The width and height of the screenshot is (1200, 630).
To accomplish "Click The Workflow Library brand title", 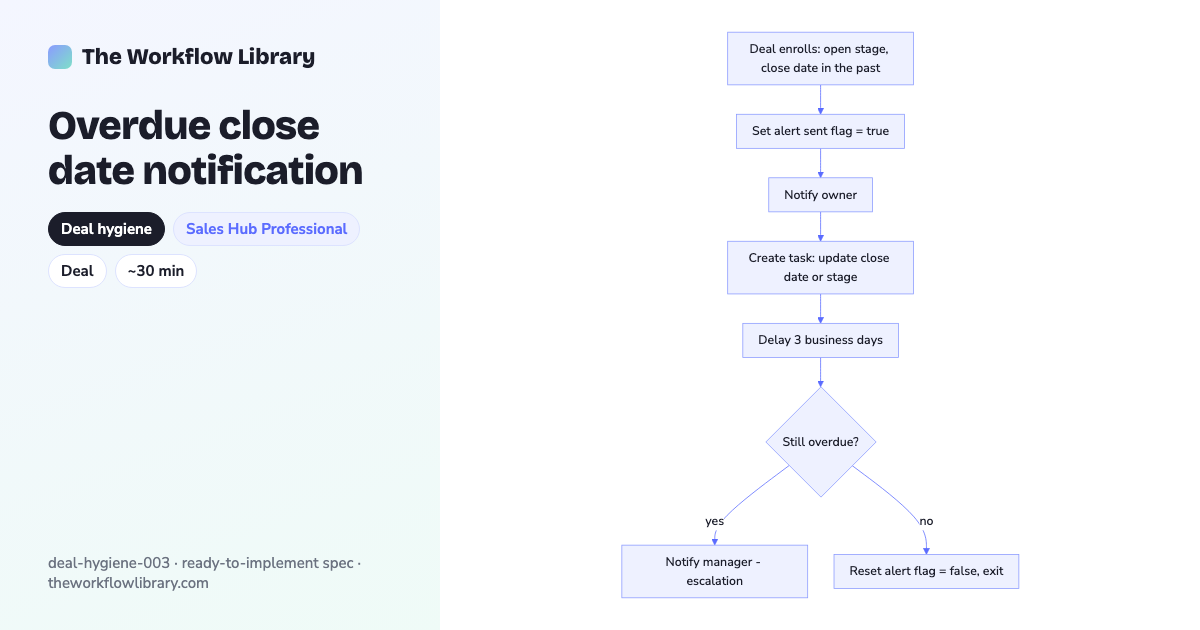I will point(198,57).
